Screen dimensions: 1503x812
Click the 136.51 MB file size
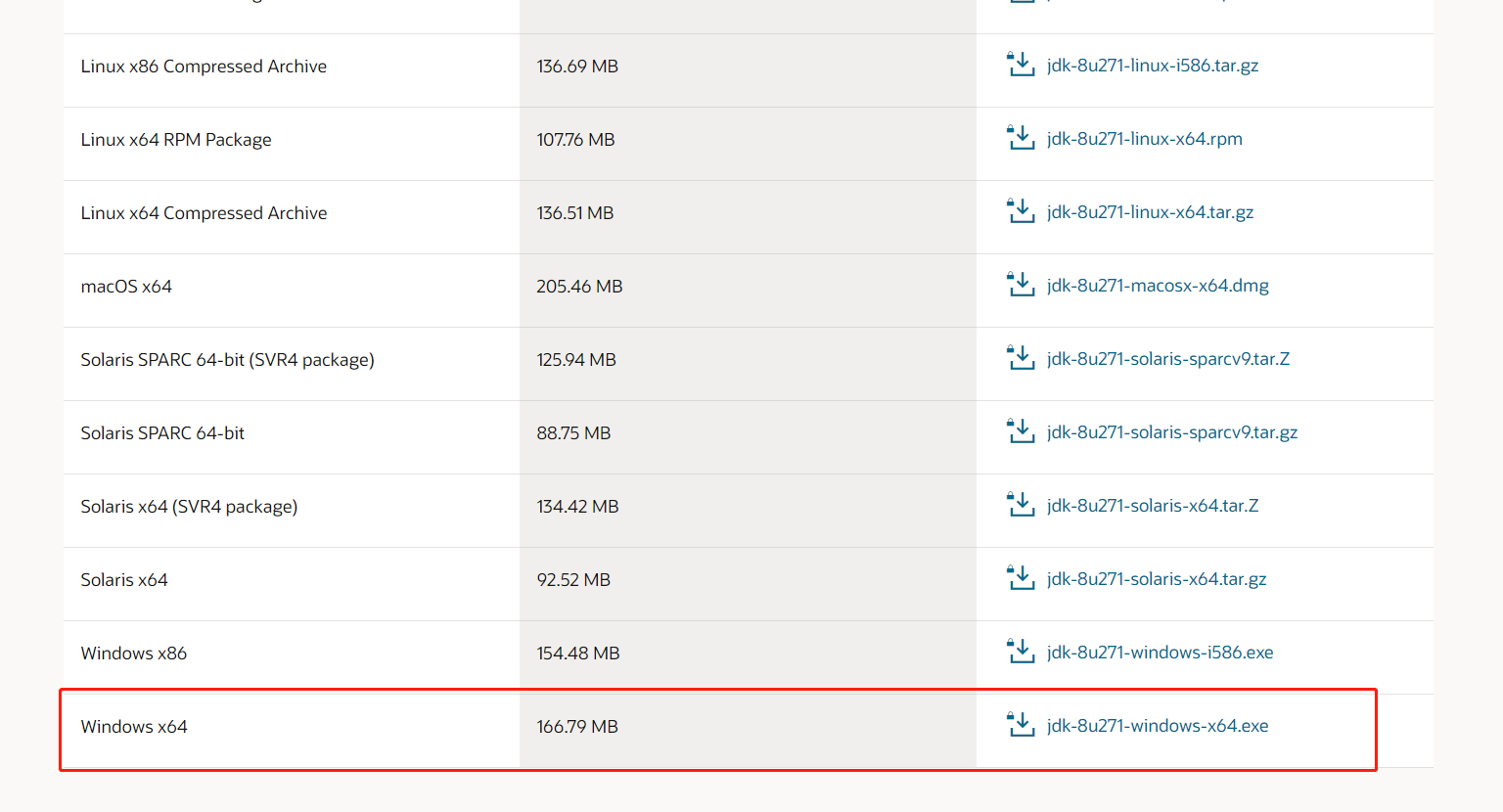click(575, 213)
